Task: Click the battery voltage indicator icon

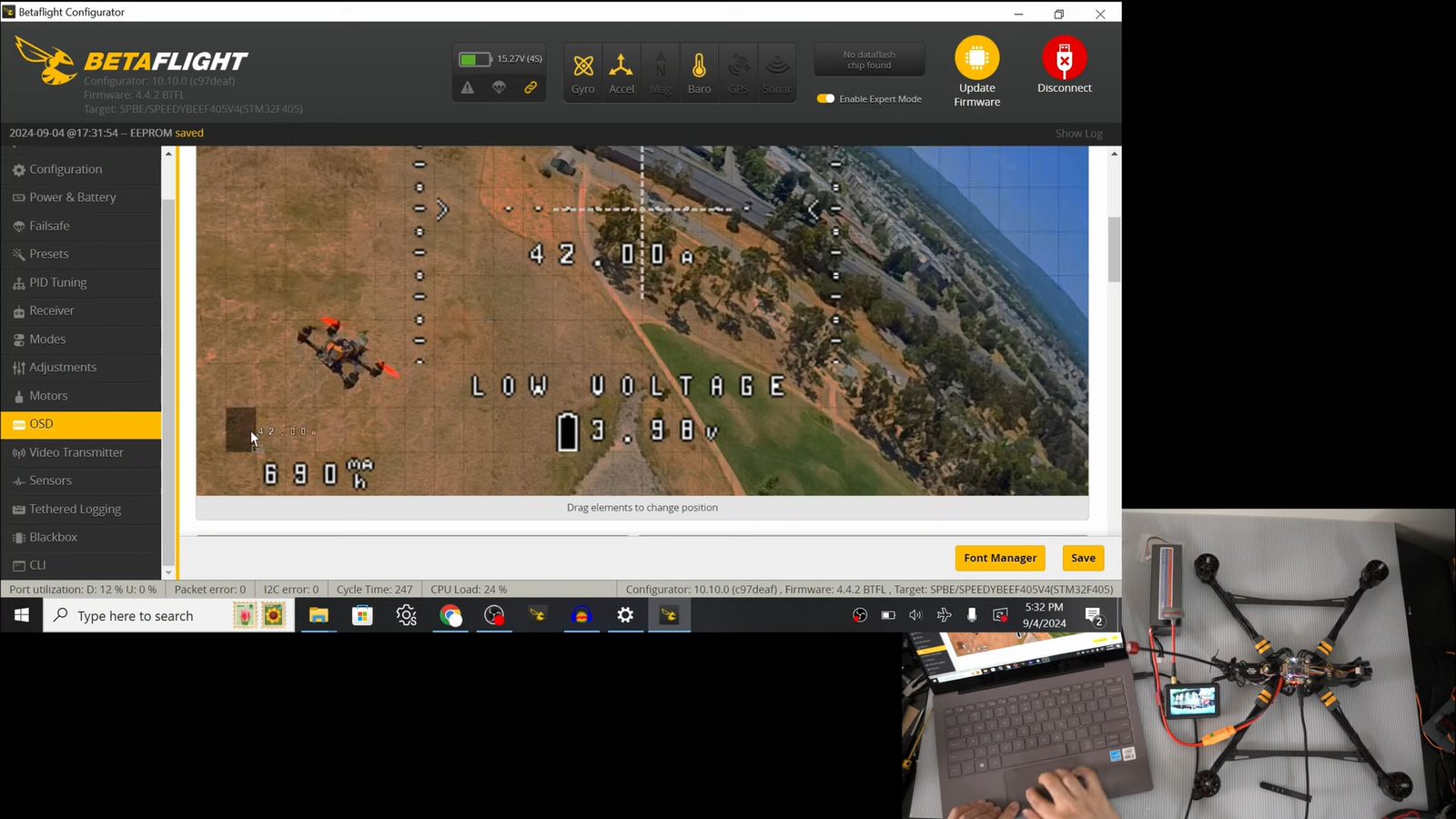Action: (474, 59)
